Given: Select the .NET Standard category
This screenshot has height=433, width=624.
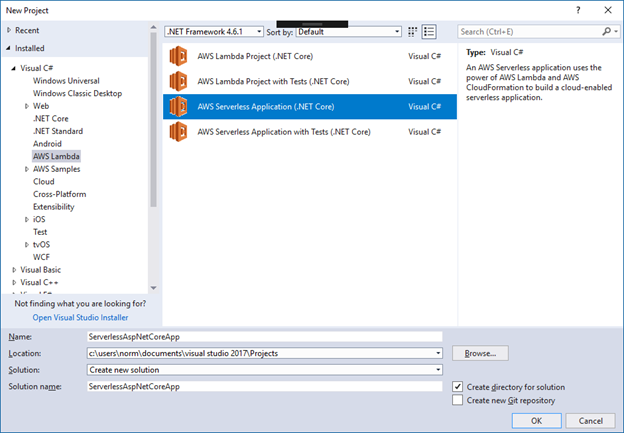Looking at the screenshot, I should pos(58,131).
